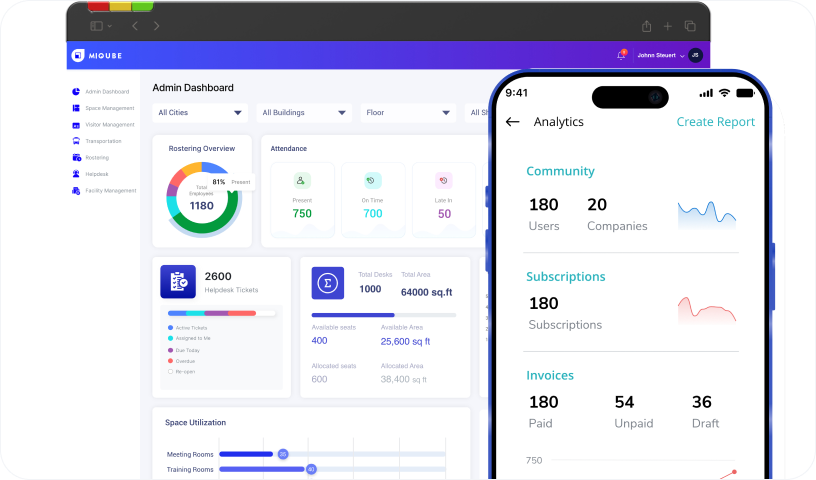The height and width of the screenshot is (480, 816).
Task: Click the Rostering Overview donut chart
Action: click(202, 199)
